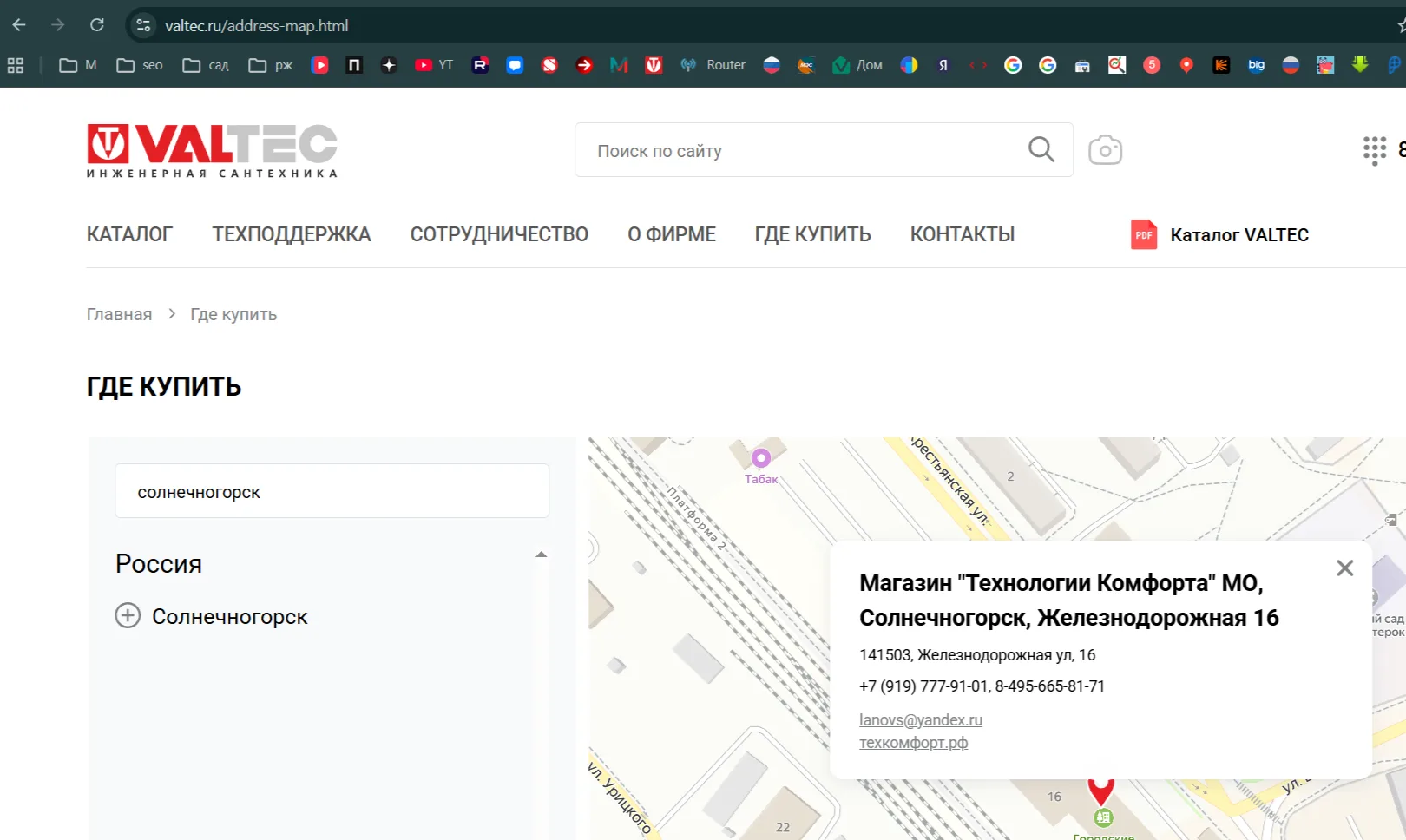Image resolution: width=1406 pixels, height=840 pixels.
Task: Go to Главная breadcrumb
Action: pyautogui.click(x=119, y=314)
